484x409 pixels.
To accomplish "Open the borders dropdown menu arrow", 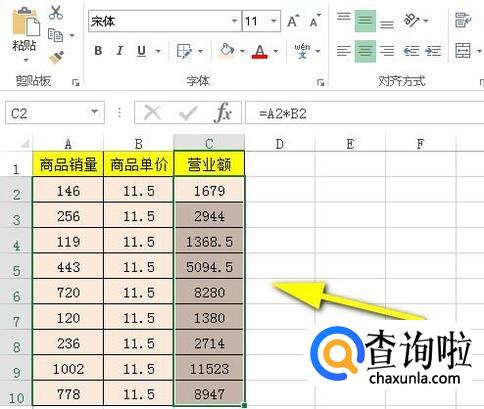I will (x=200, y=51).
